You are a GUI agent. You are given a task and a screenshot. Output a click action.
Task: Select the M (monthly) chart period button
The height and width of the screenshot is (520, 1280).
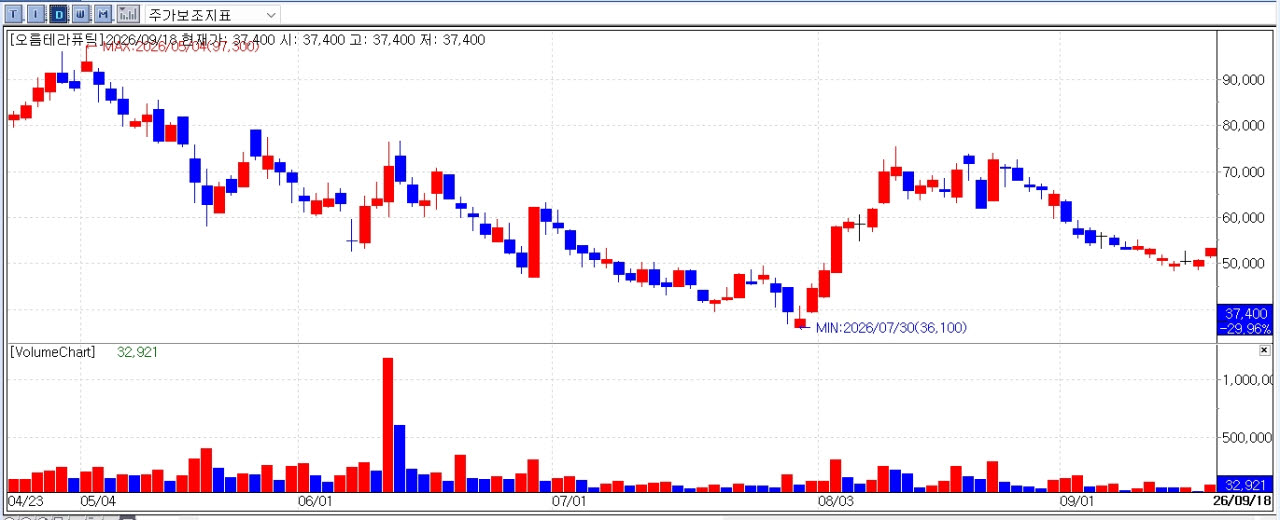point(102,14)
